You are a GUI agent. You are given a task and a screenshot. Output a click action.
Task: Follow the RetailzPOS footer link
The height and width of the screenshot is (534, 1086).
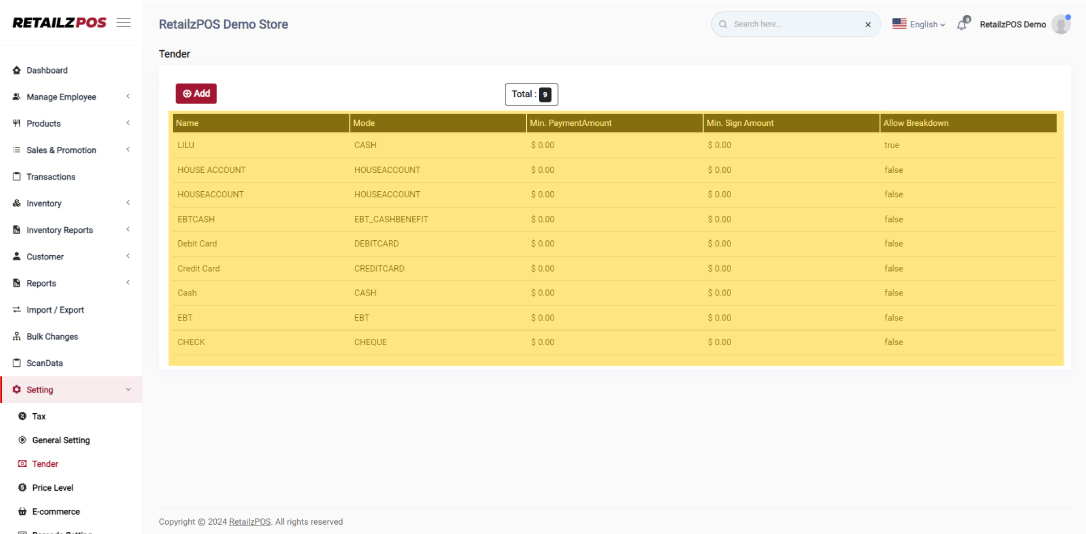pos(249,522)
